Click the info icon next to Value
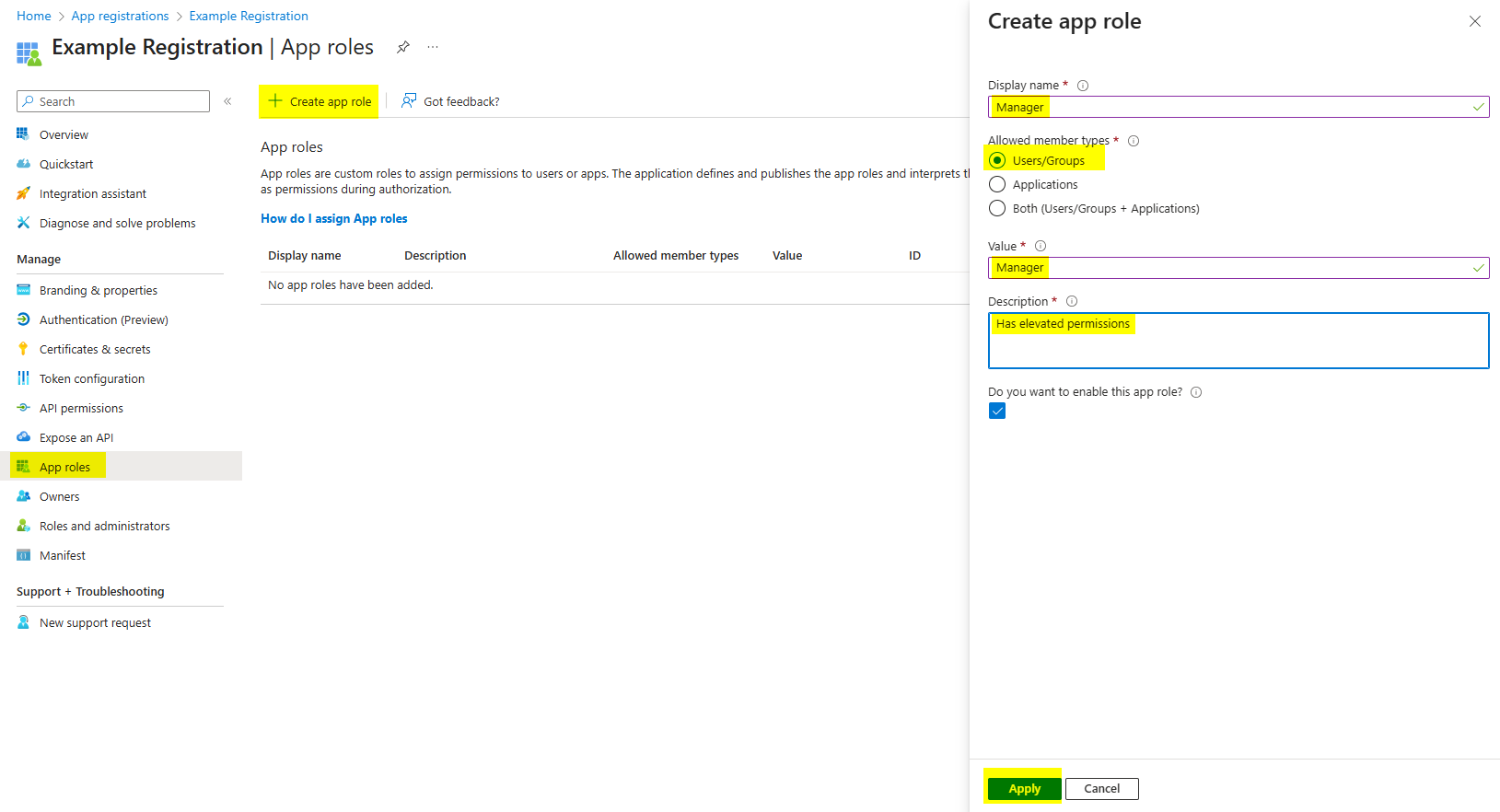Screen dimensions: 1500x812 click(x=1041, y=246)
